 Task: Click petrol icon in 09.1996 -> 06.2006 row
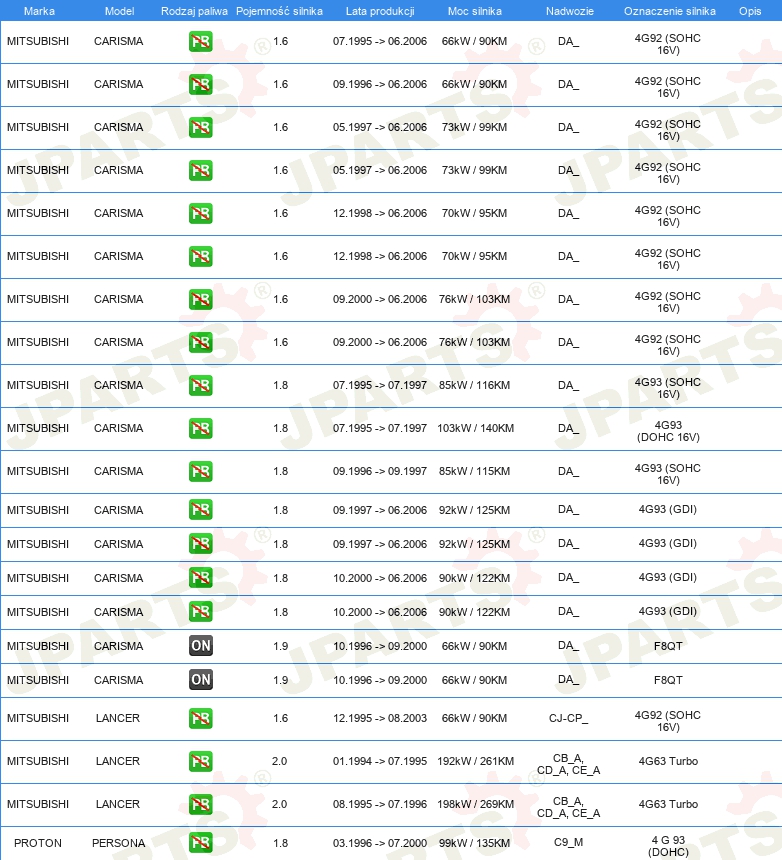(x=201, y=84)
